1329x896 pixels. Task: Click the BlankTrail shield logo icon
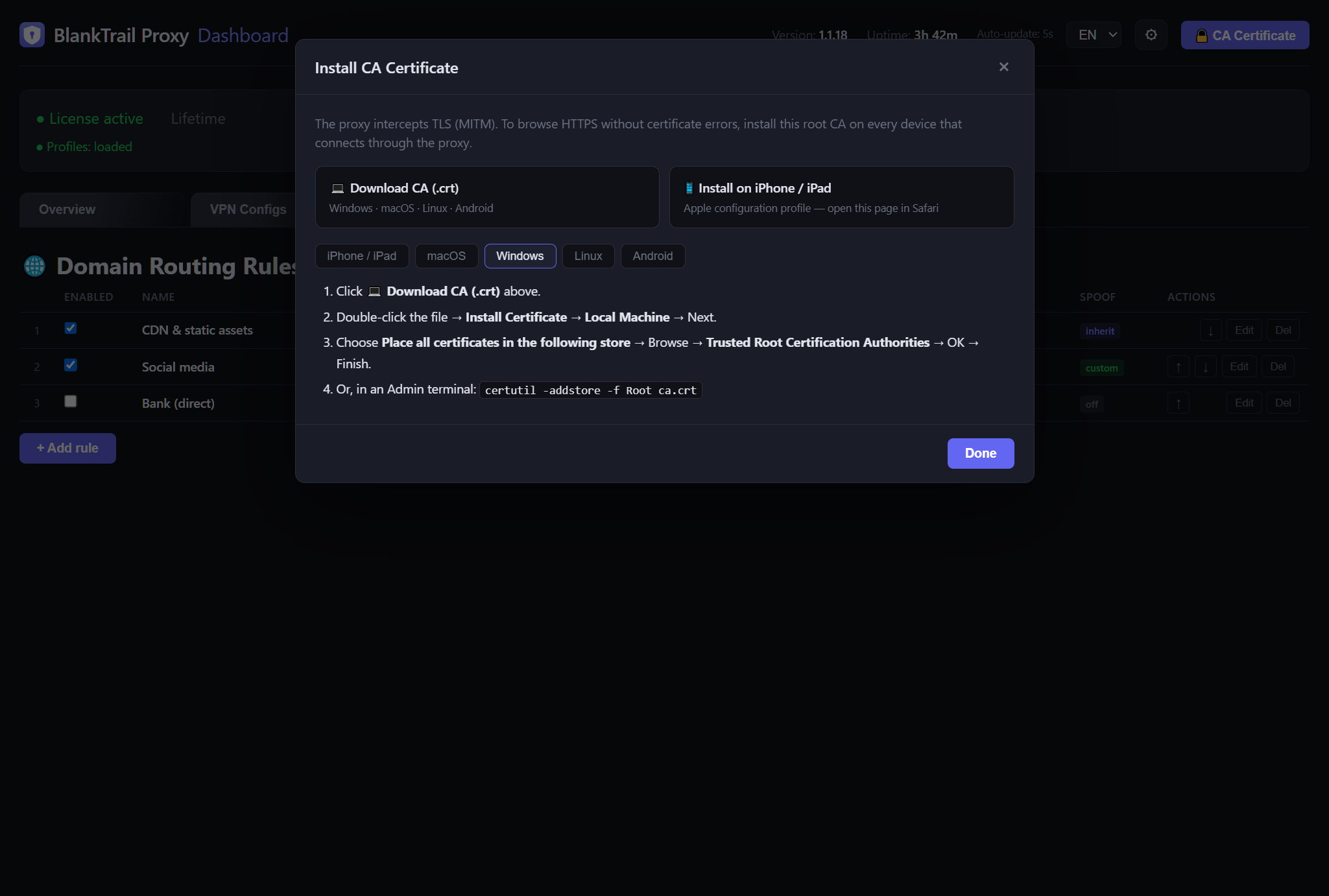pos(32,35)
